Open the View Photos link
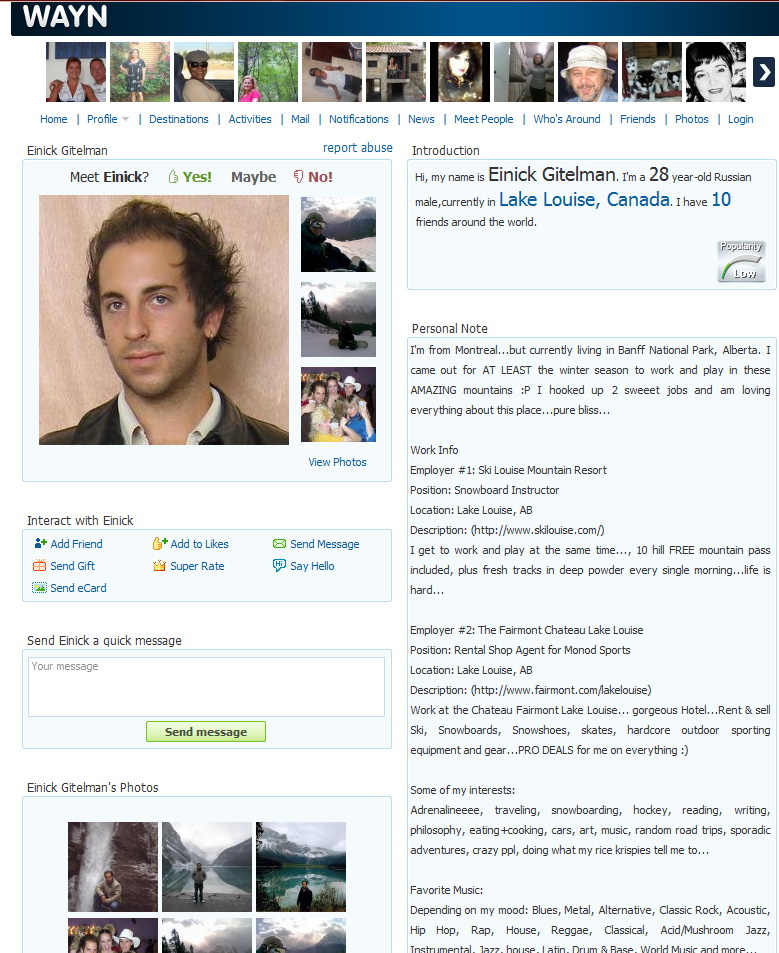 click(337, 462)
